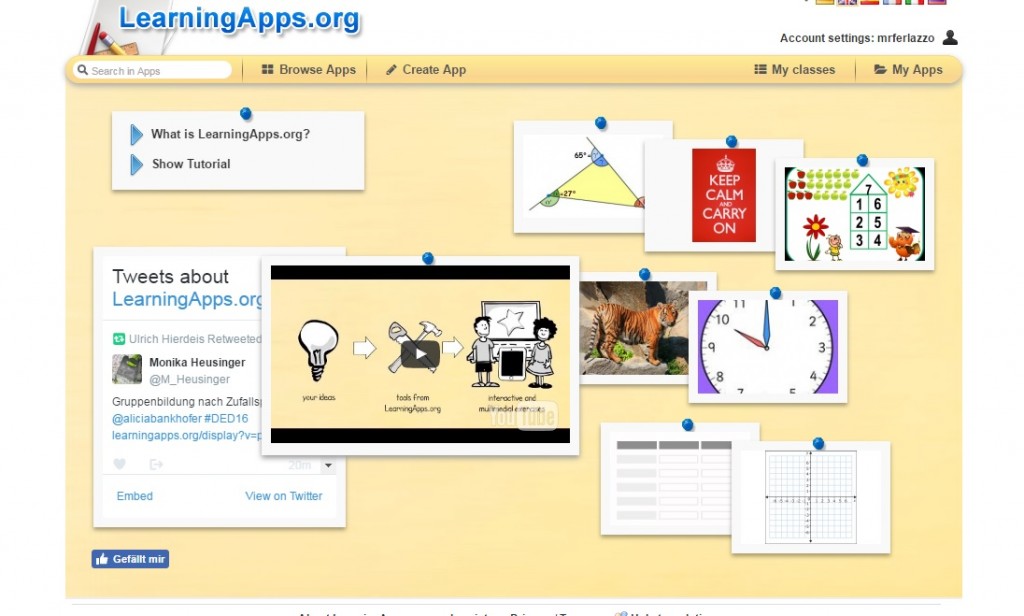The image size is (1024, 616).
Task: Click the Create App pencil icon
Action: 391,69
